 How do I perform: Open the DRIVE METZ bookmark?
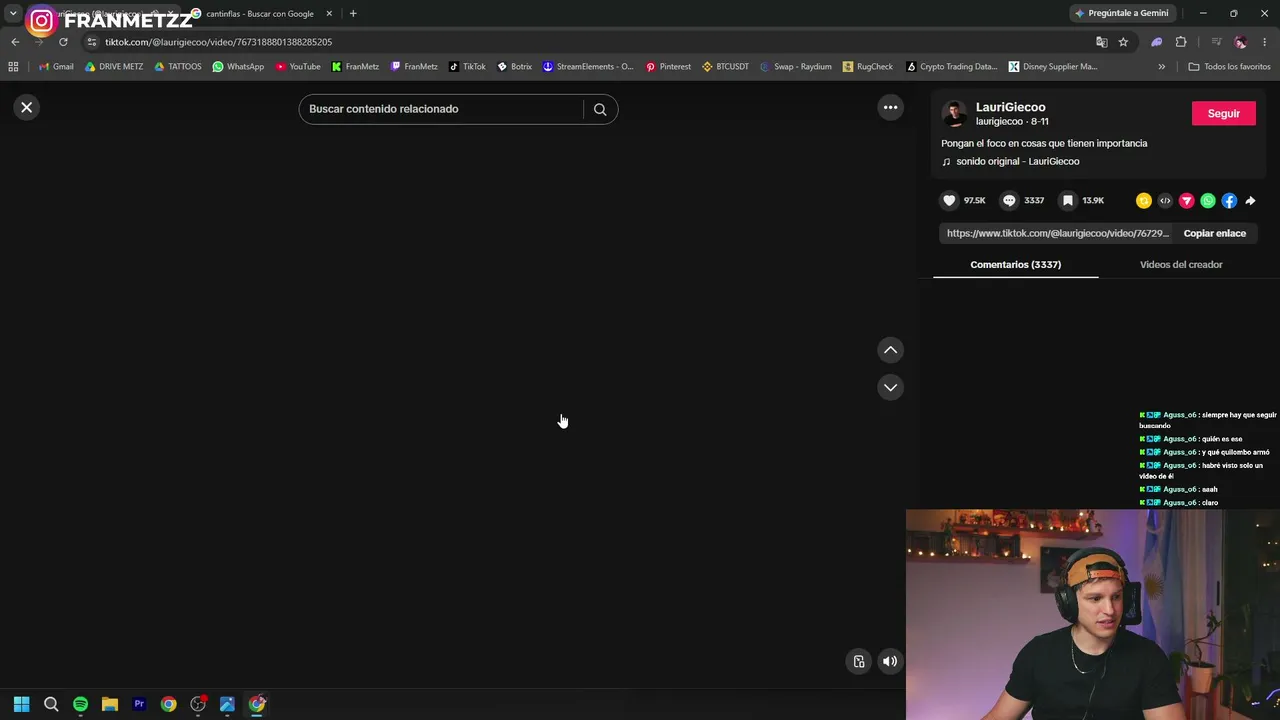tap(114, 67)
